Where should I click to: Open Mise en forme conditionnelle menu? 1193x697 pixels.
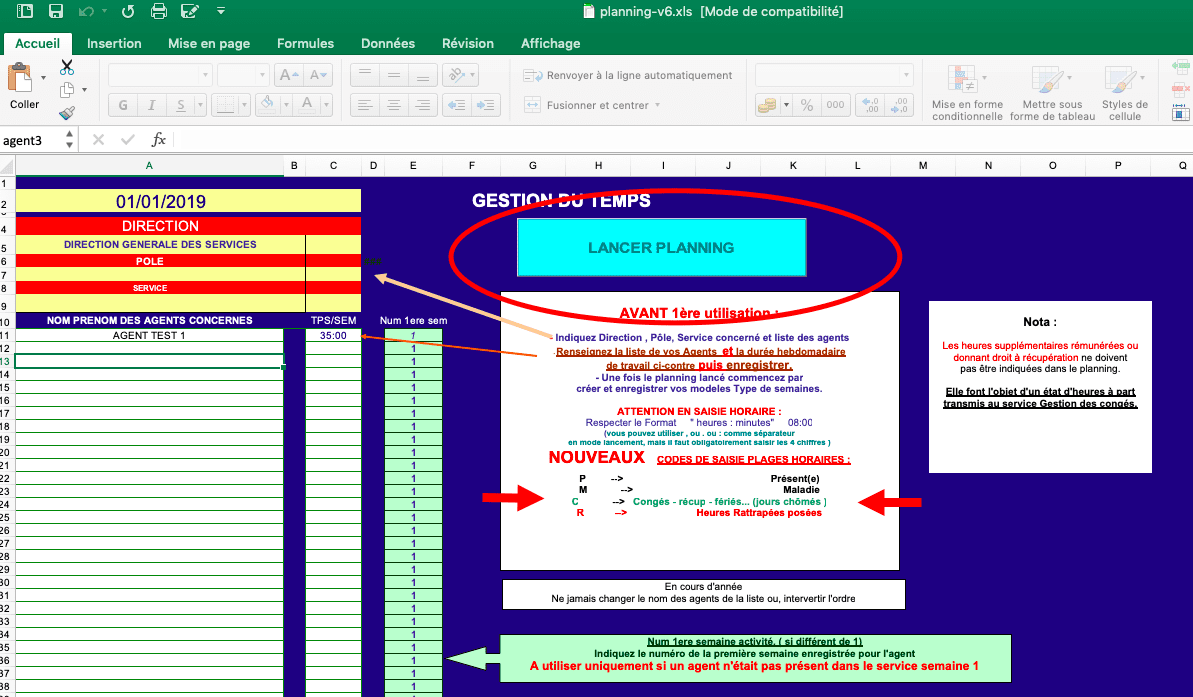click(x=967, y=92)
